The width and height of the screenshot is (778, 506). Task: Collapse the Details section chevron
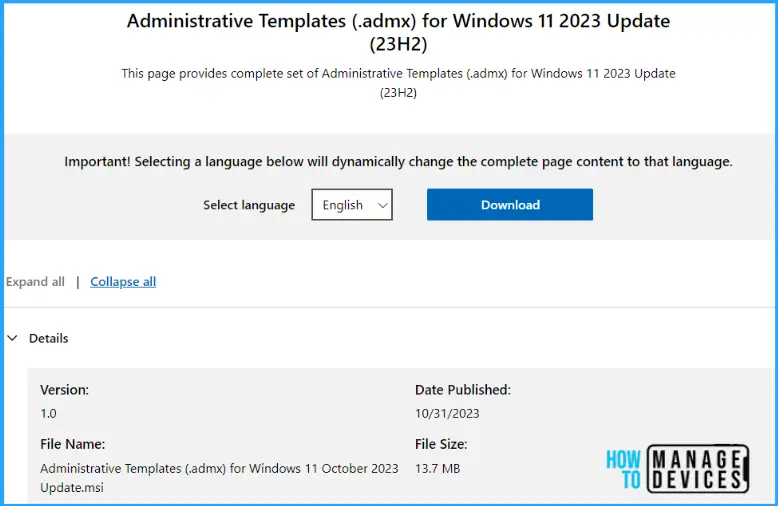tap(12, 338)
